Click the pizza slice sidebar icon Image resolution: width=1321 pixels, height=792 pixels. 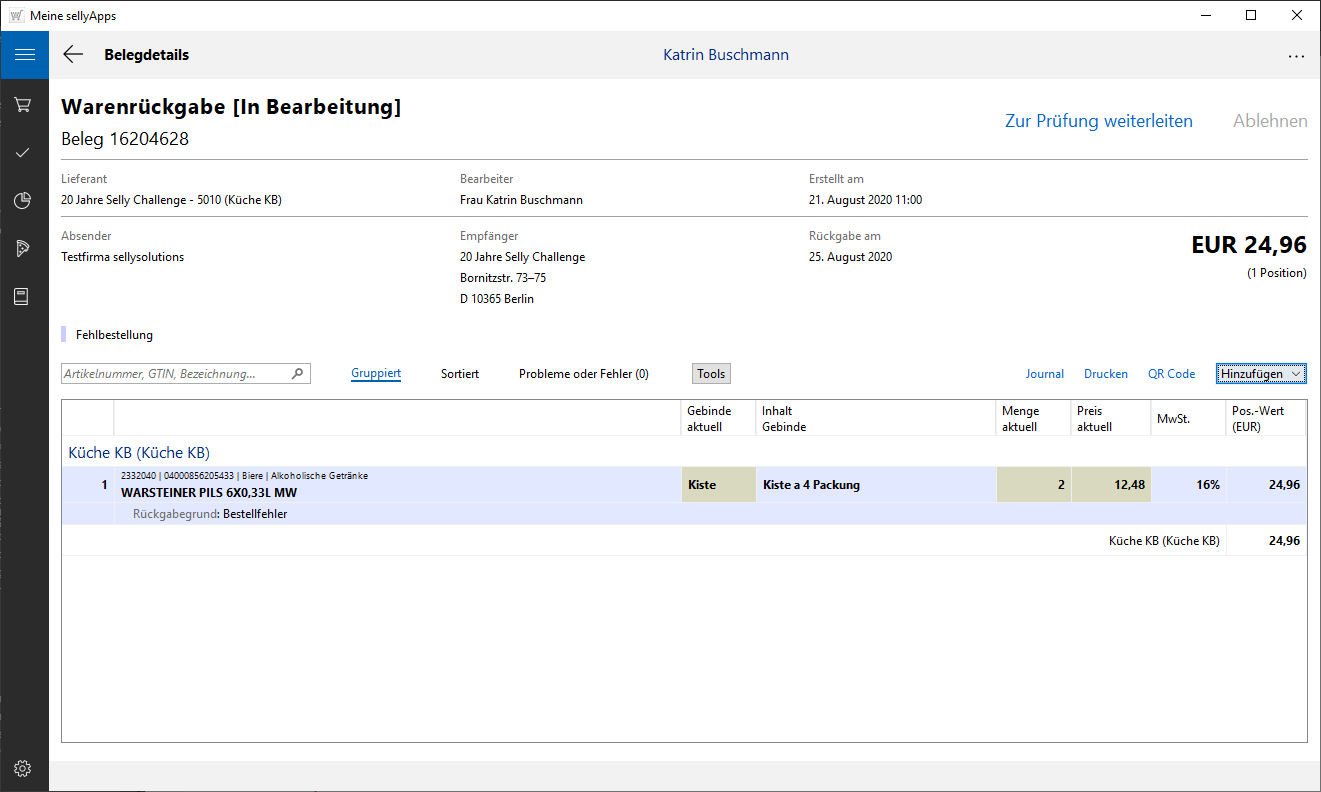coord(23,249)
